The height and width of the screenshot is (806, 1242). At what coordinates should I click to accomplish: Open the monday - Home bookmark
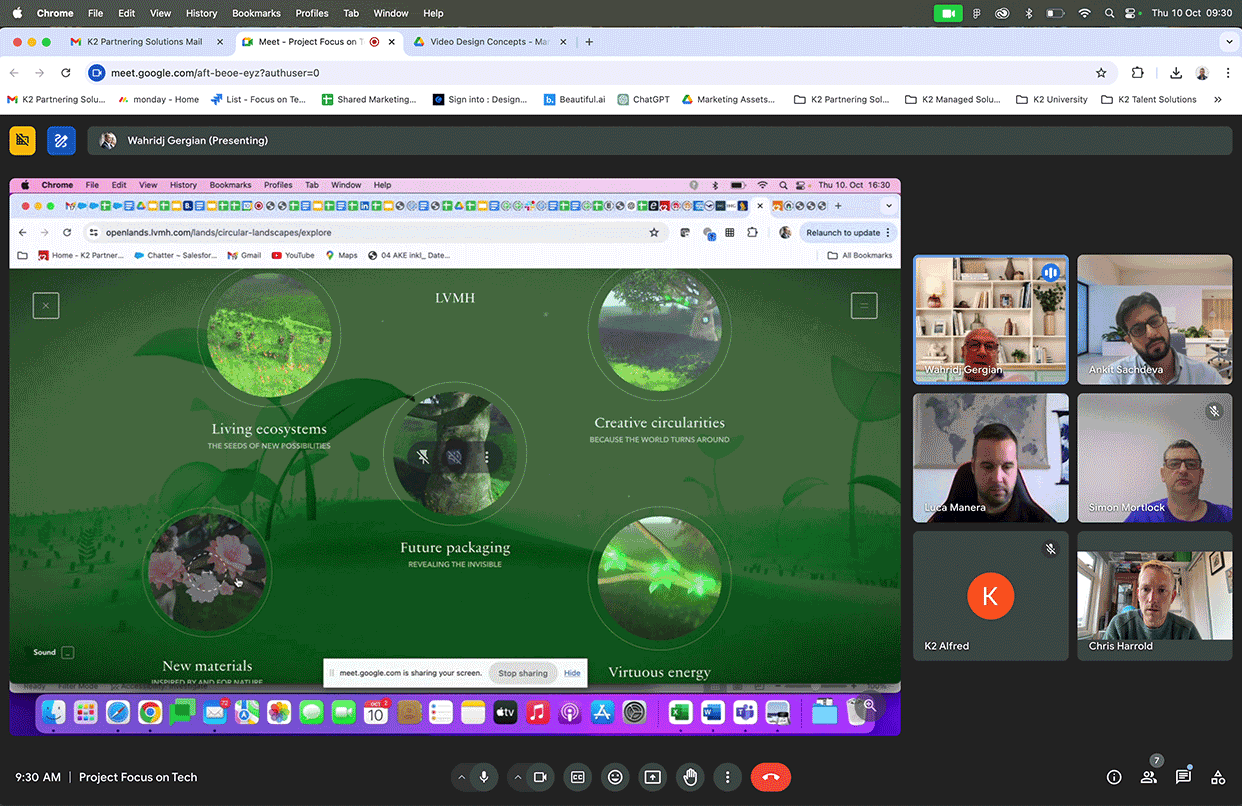(158, 99)
